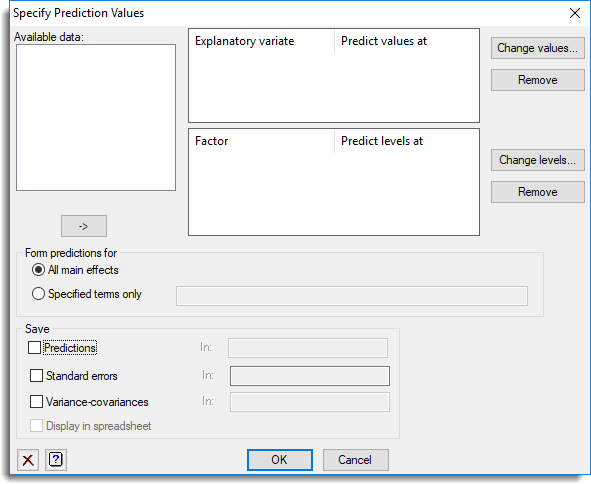Viewport: 591px width, 484px height.
Task: Confirm with the OK button
Action: pos(280,460)
